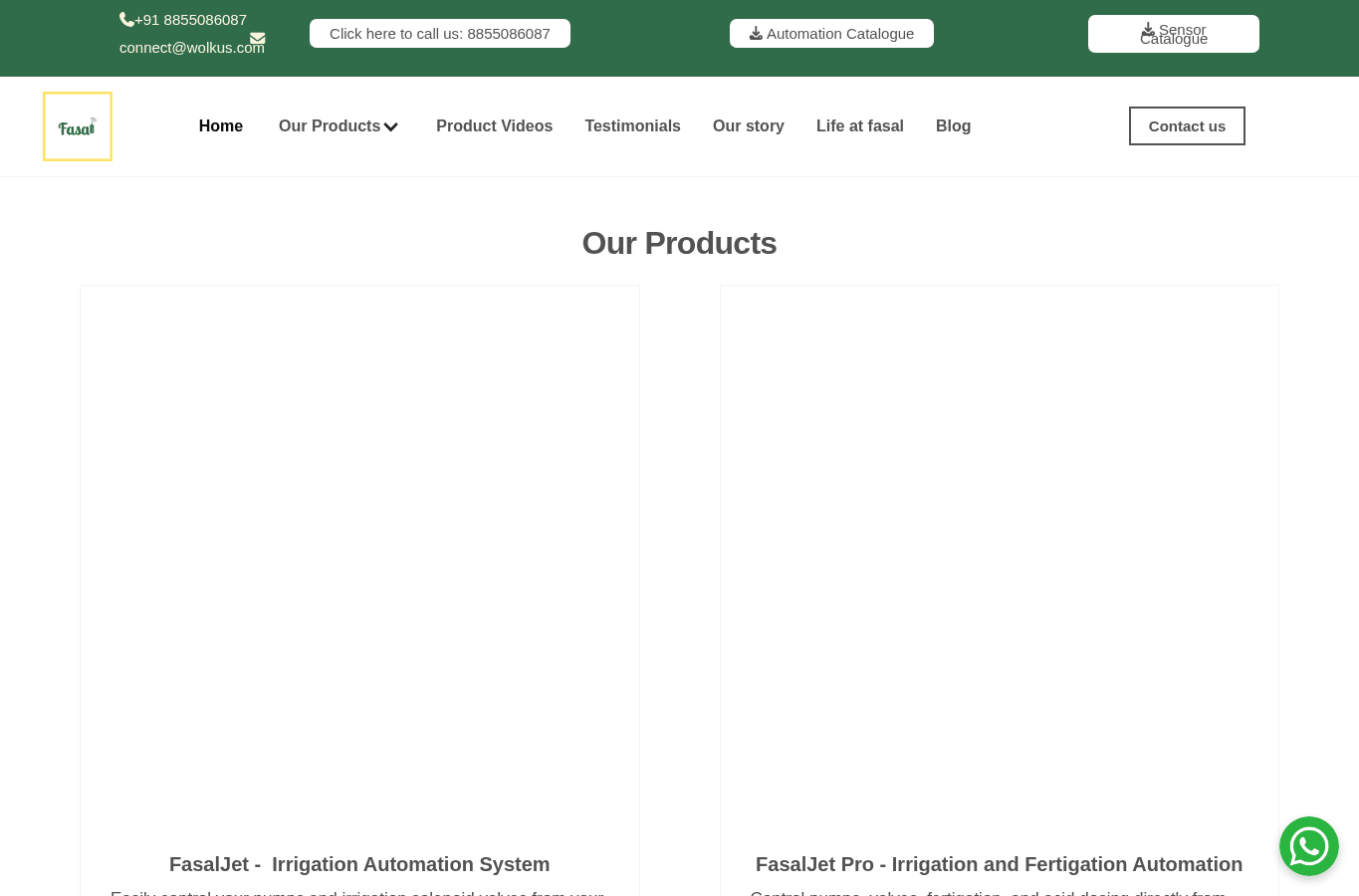The height and width of the screenshot is (896, 1359).
Task: Click the envelope email icon
Action: click(x=257, y=39)
